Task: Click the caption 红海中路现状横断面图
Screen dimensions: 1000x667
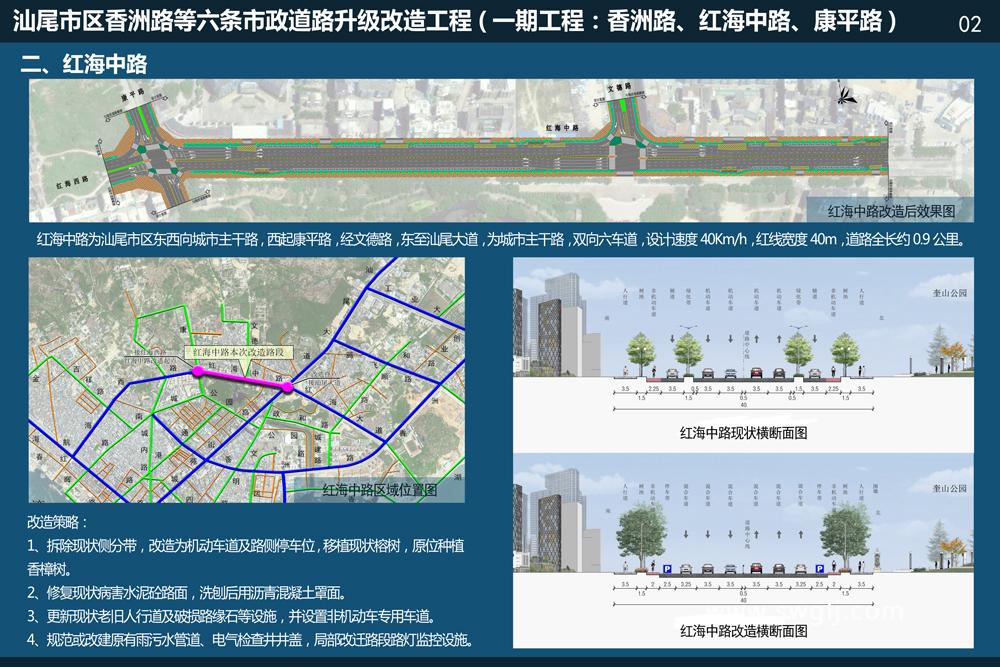Action: pos(743,433)
